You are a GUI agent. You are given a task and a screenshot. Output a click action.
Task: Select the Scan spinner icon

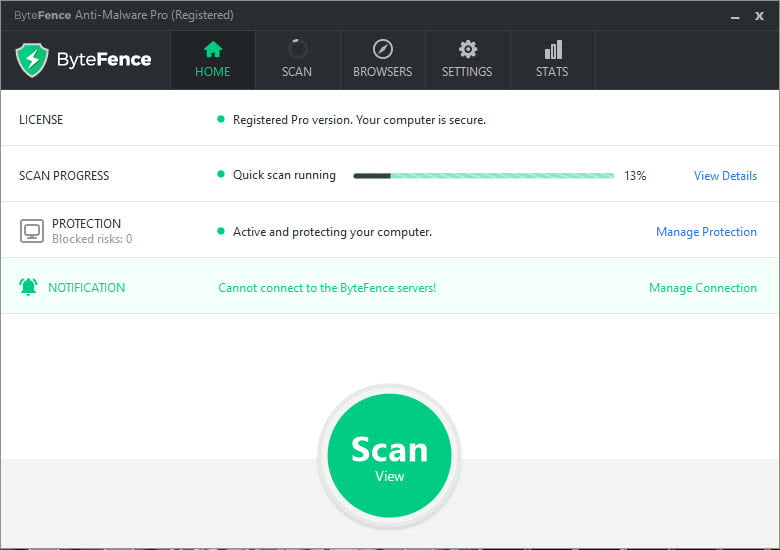coord(297,49)
